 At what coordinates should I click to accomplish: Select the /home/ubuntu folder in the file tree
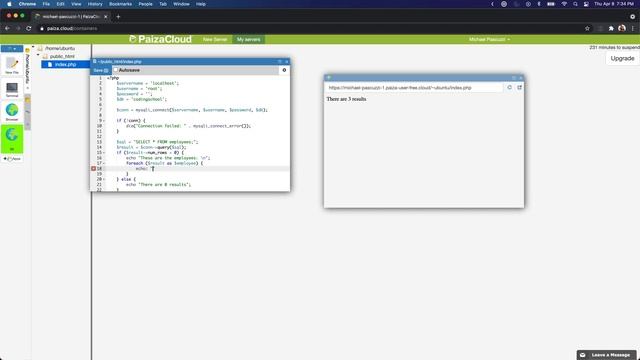(x=60, y=48)
